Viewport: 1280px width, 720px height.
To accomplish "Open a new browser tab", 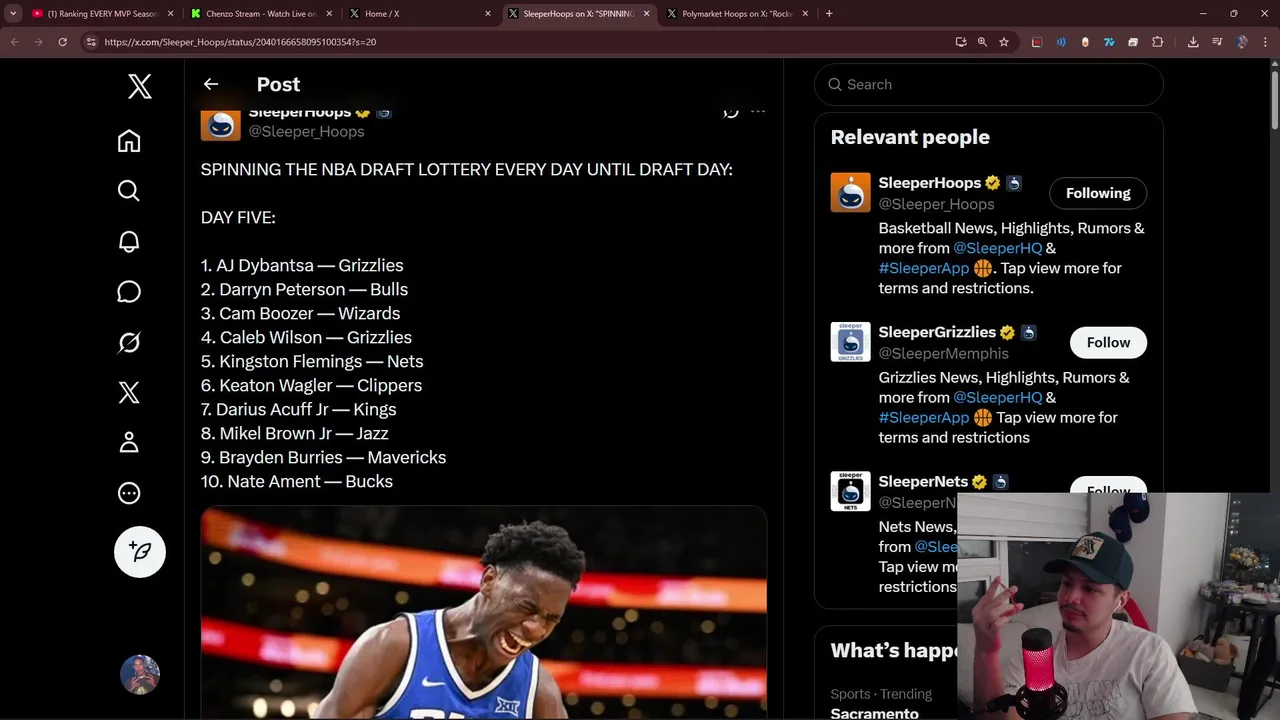I will tap(829, 14).
